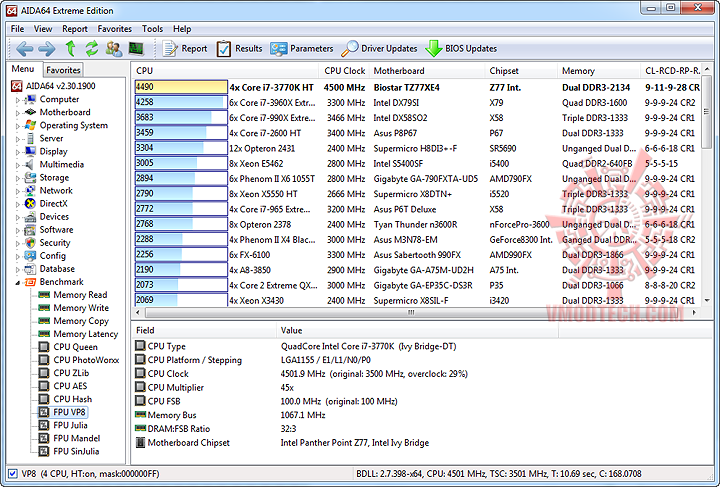Image resolution: width=720 pixels, height=487 pixels.
Task: Open the Report menu
Action: tap(74, 29)
